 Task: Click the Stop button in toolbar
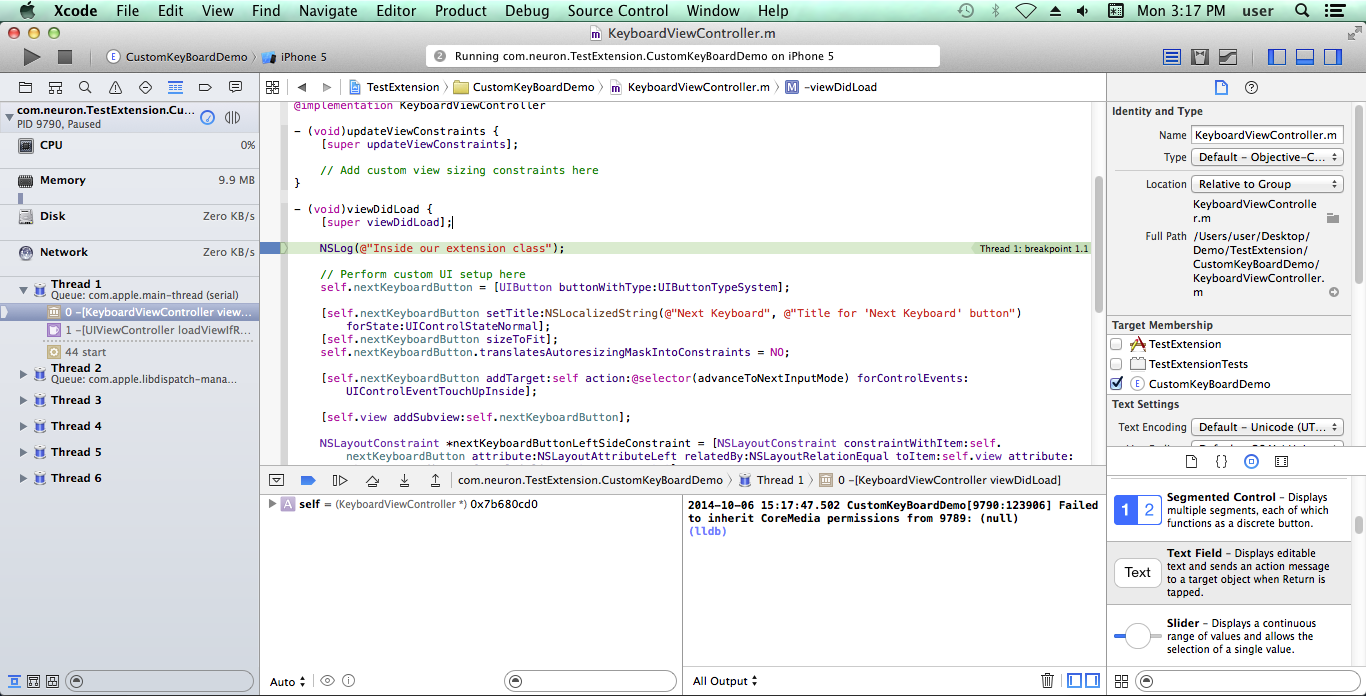point(65,57)
